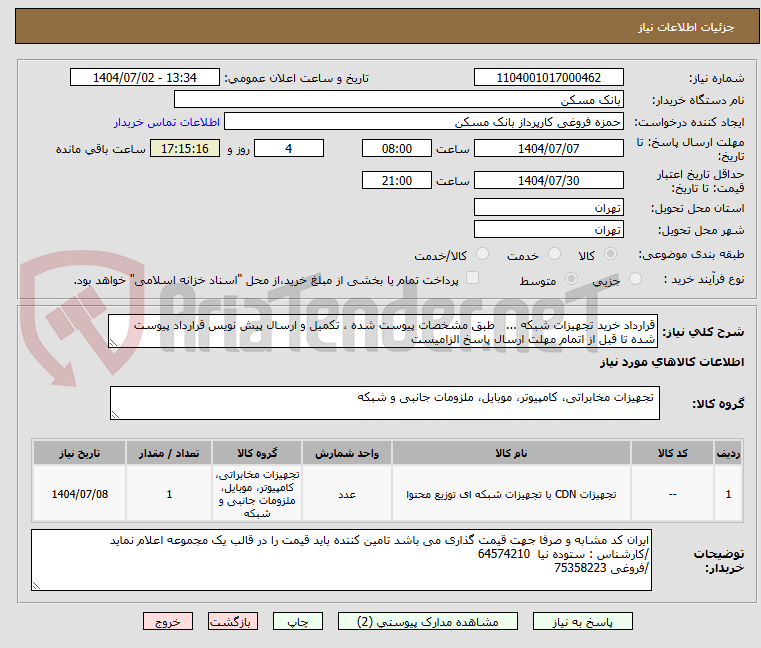The height and width of the screenshot is (648, 761).
Task: Click the unit cell عدد
Action: click(x=347, y=494)
